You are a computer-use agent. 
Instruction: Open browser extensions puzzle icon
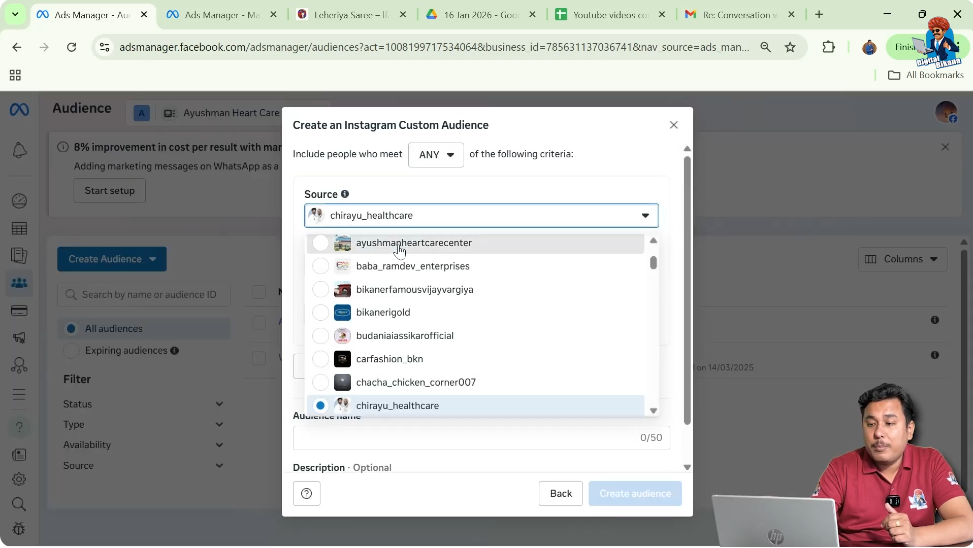[828, 47]
